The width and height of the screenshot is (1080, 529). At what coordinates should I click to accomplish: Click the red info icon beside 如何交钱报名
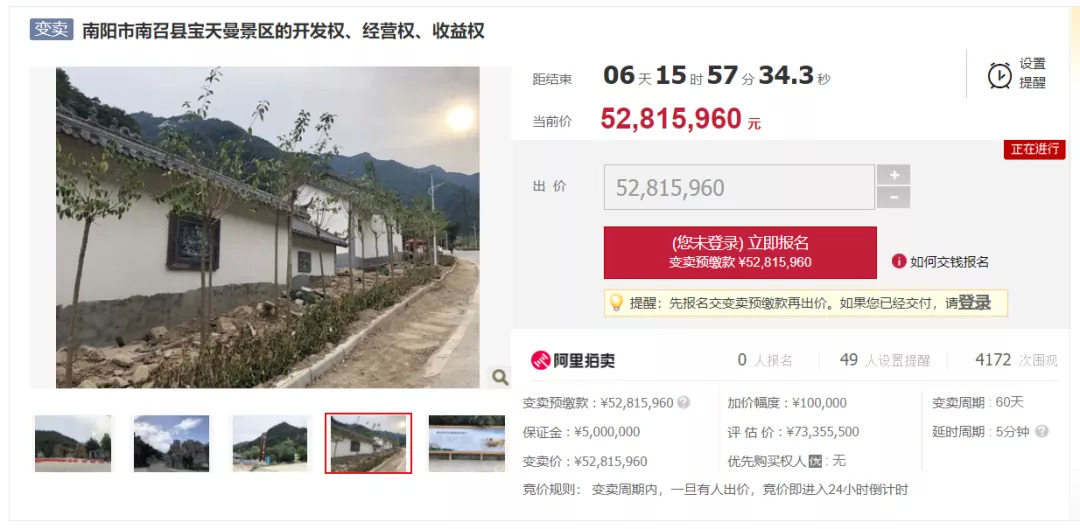coord(898,261)
